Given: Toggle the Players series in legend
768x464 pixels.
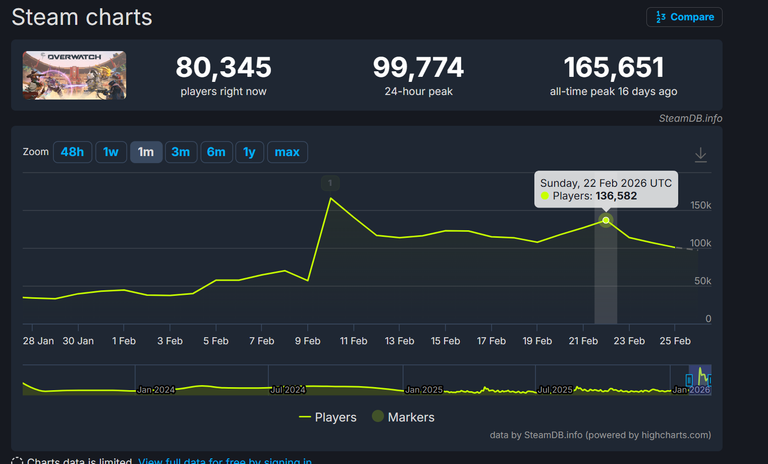Looking at the screenshot, I should click(x=328, y=417).
